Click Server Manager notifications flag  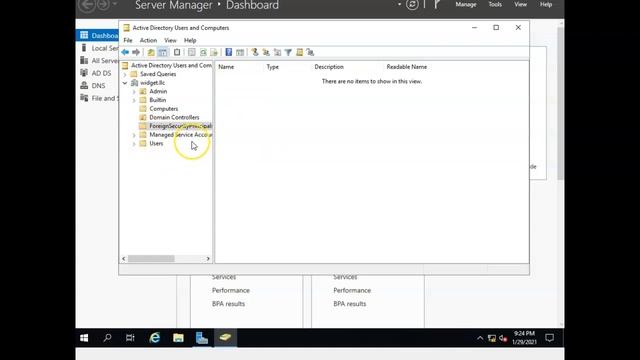pos(437,4)
